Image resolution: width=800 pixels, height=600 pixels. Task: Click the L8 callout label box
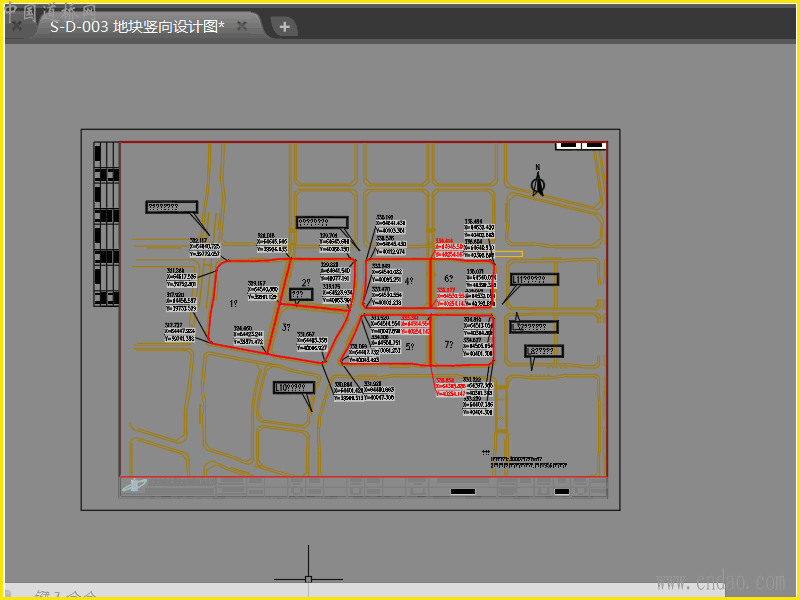point(544,351)
